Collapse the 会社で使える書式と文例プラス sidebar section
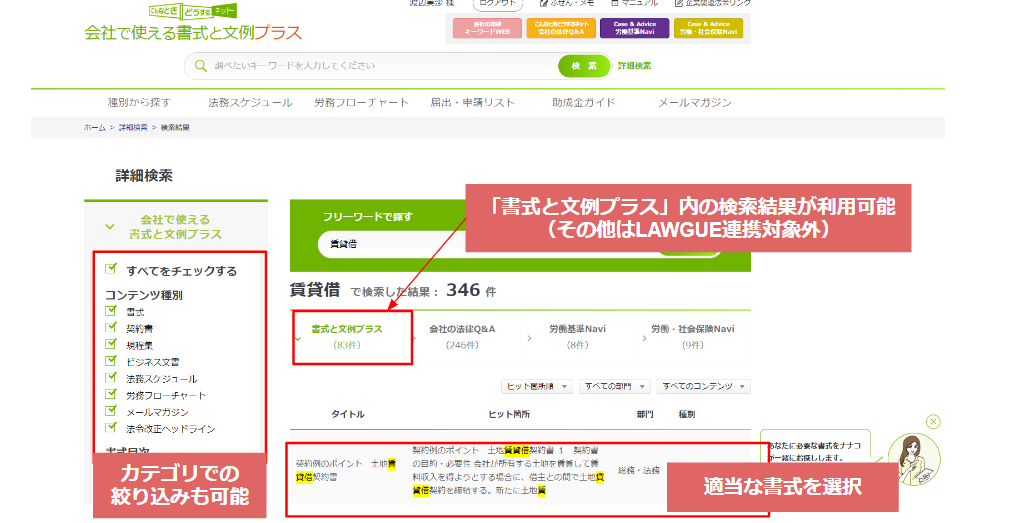Viewport: 1024px width, 523px height. pyautogui.click(x=112, y=226)
